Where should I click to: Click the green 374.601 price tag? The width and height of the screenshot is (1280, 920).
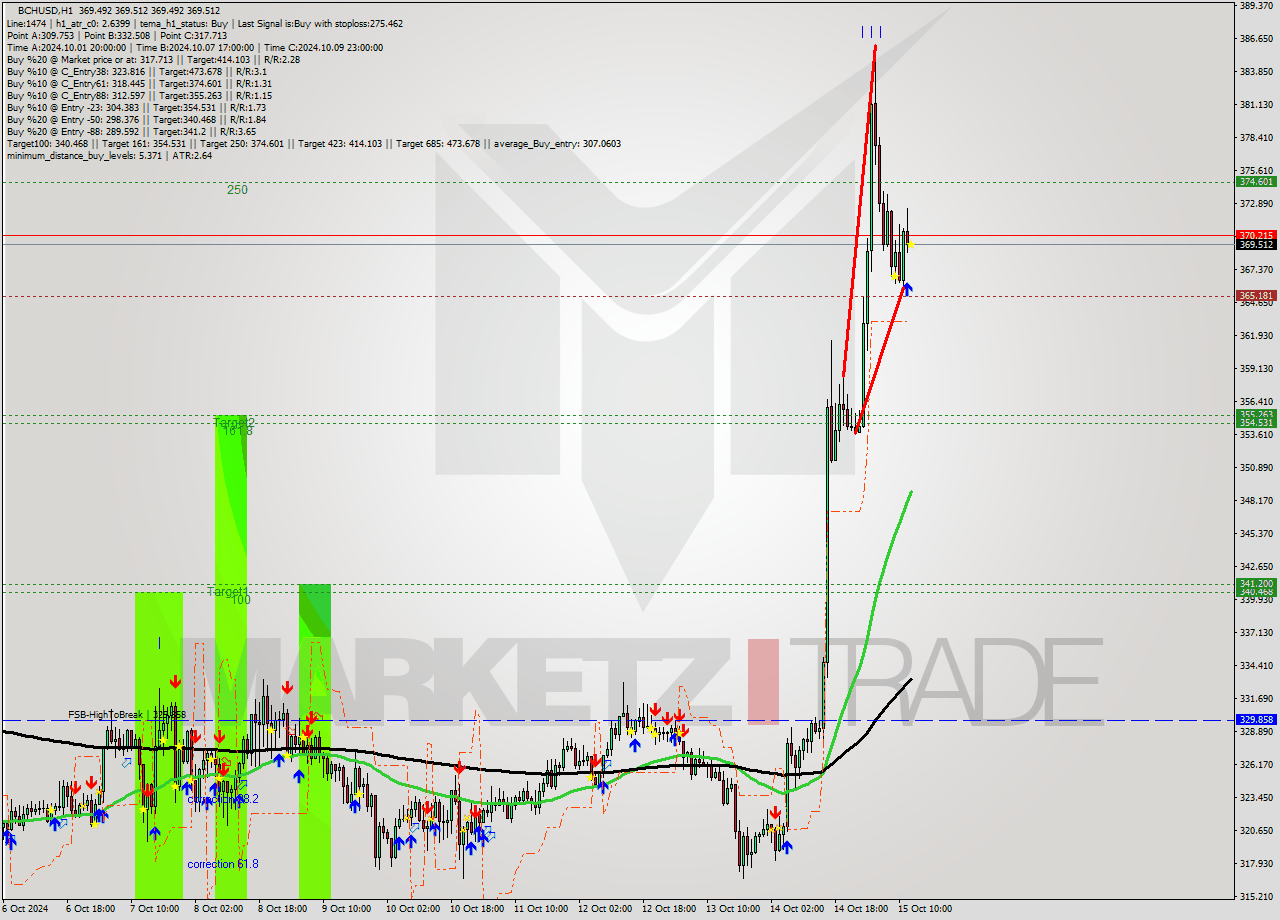coord(1256,182)
